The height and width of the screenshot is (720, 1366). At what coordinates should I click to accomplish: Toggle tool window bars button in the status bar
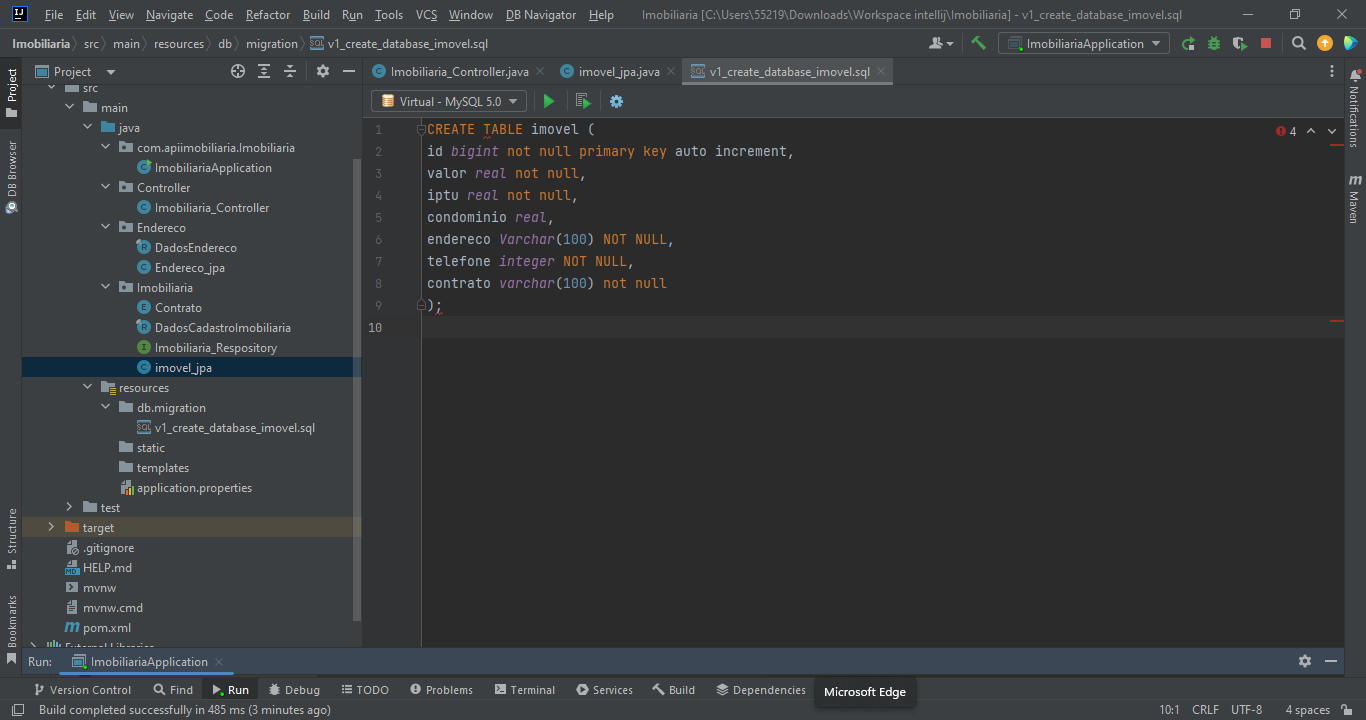tap(18, 710)
